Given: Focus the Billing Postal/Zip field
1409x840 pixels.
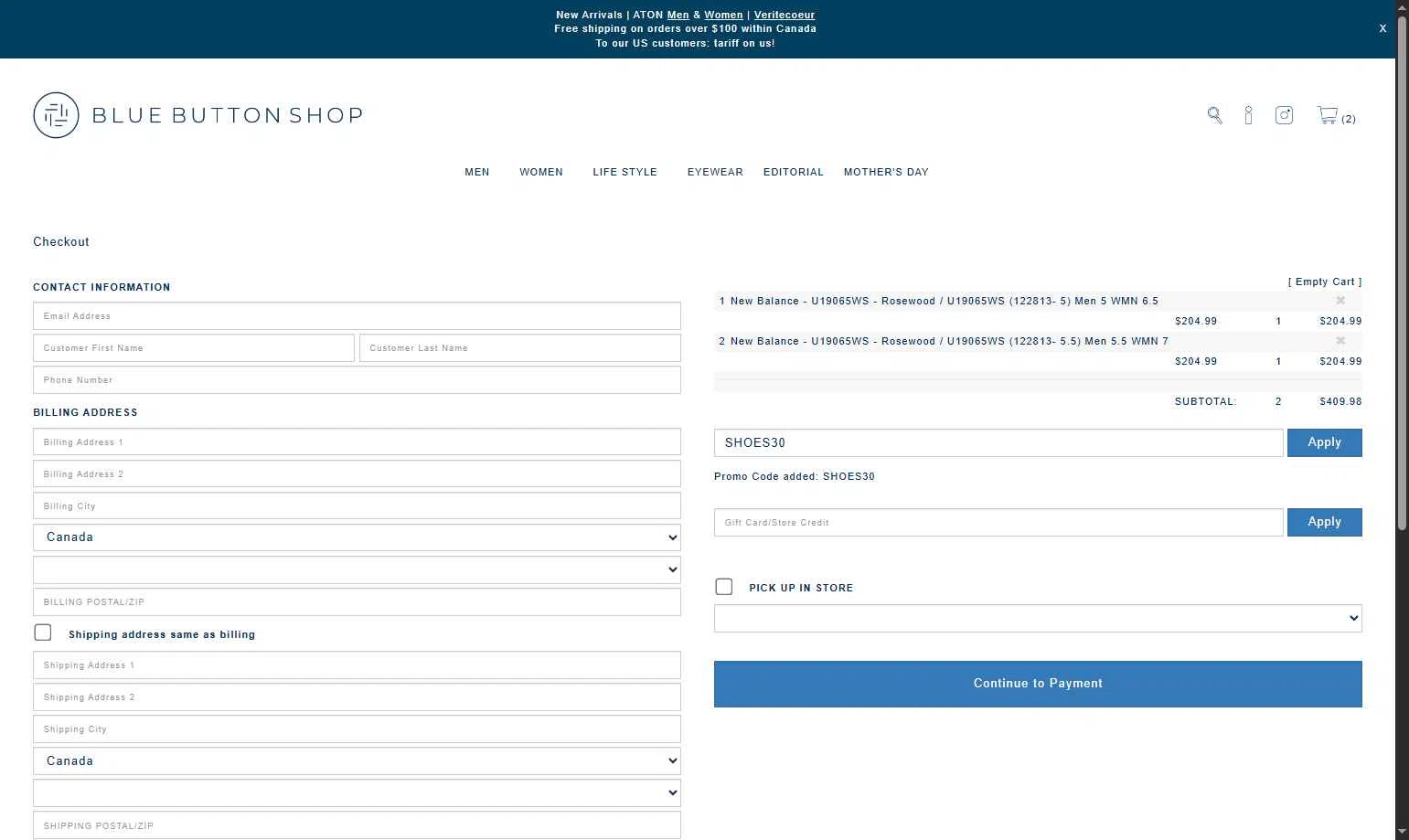Looking at the screenshot, I should click(x=357, y=601).
